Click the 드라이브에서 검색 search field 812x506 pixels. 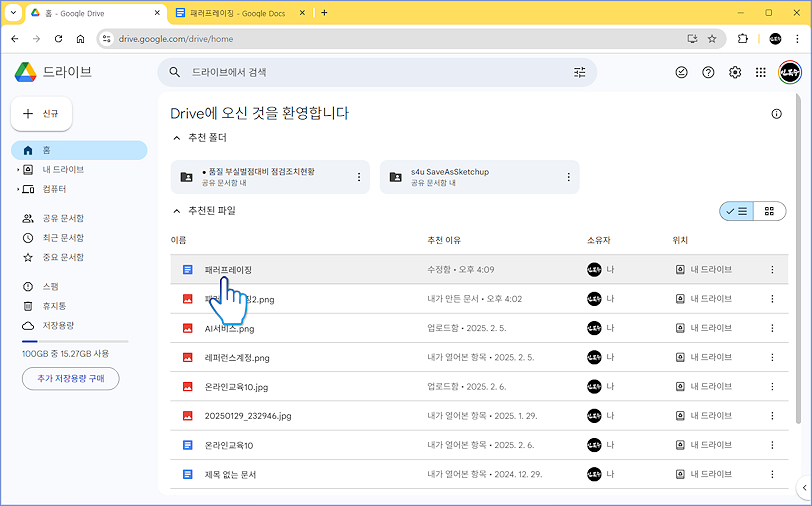377,73
